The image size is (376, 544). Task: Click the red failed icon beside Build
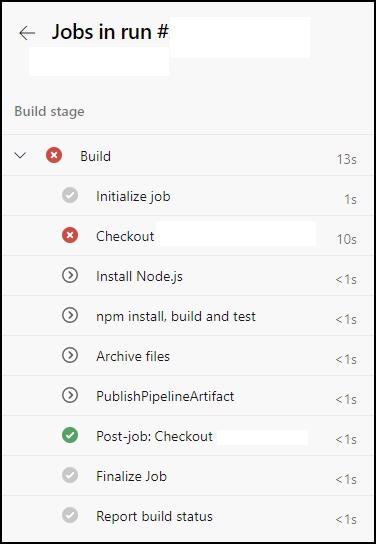(54, 155)
